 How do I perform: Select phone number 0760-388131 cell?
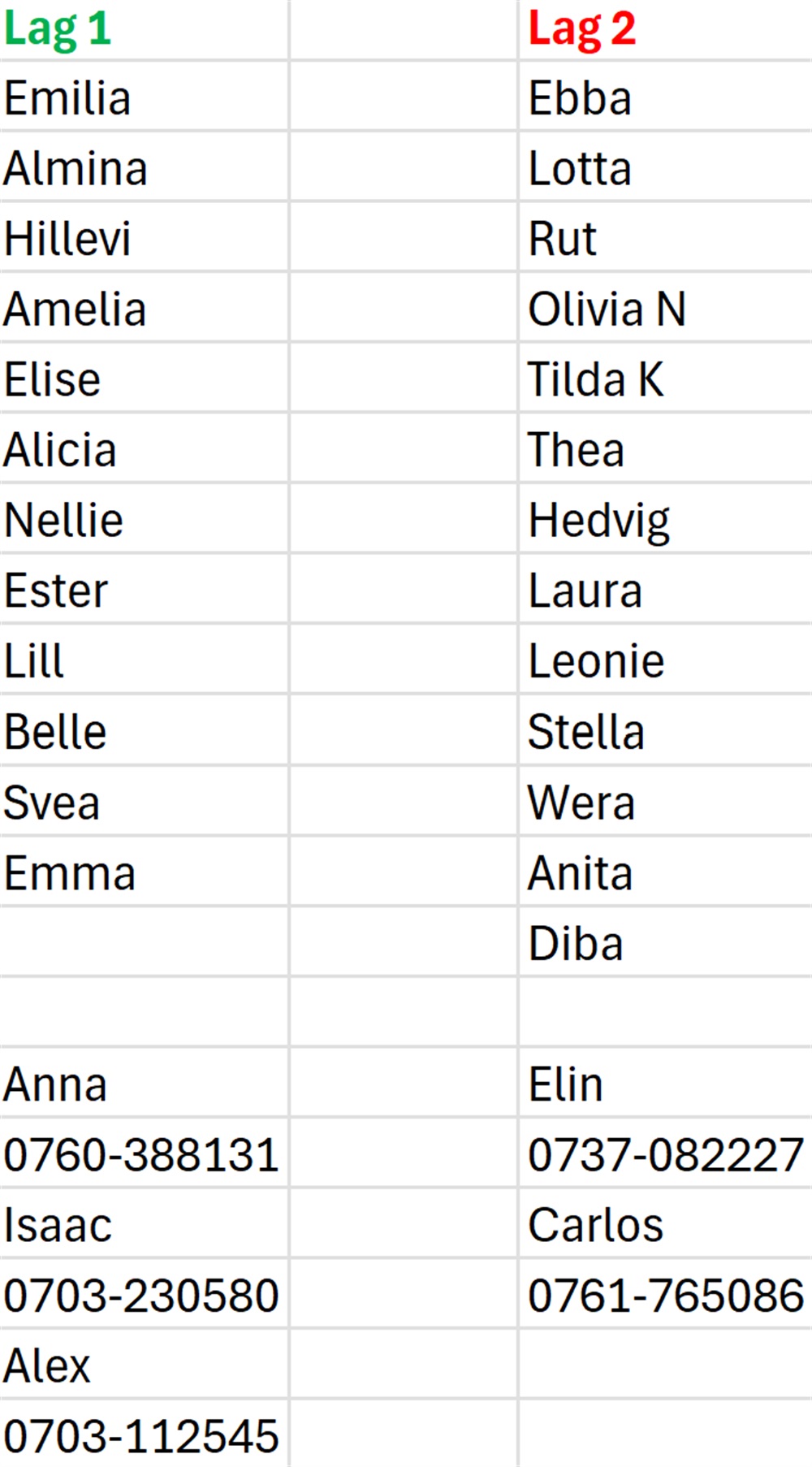pos(141,1154)
